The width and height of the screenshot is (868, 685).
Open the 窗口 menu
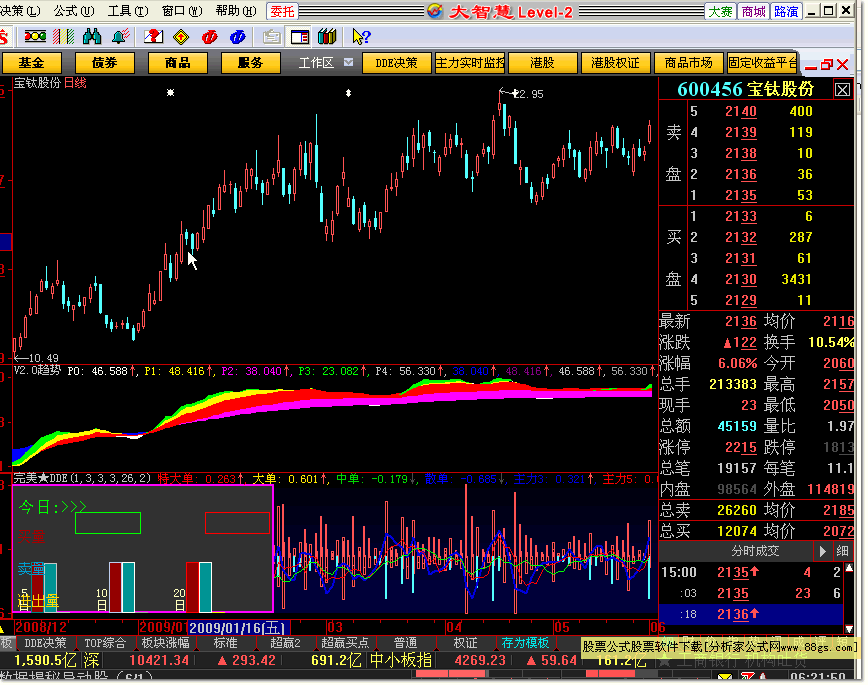[x=182, y=11]
